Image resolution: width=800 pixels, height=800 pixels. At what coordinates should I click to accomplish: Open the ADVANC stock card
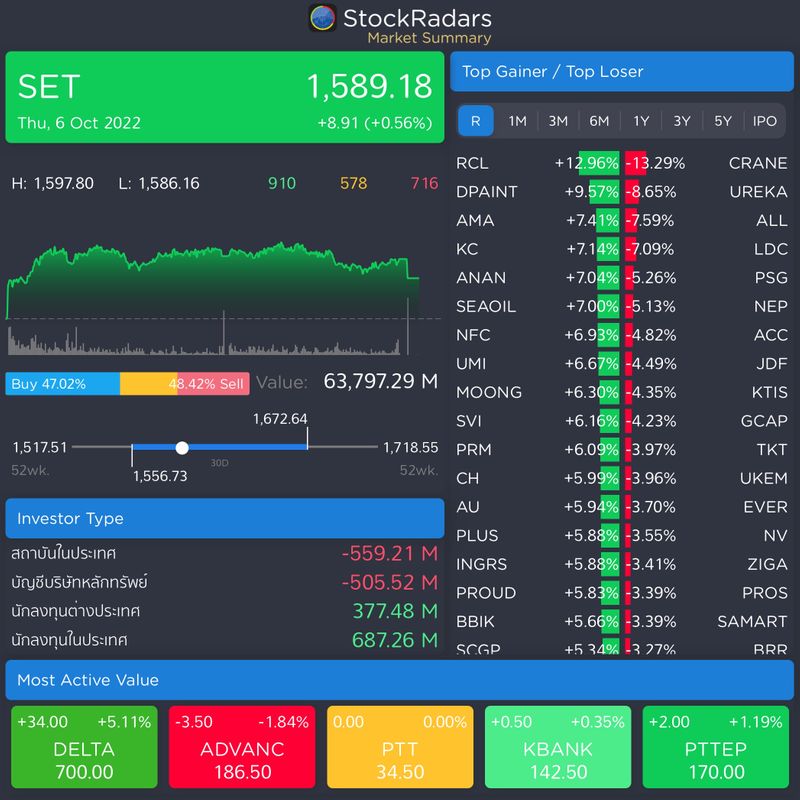pos(239,747)
